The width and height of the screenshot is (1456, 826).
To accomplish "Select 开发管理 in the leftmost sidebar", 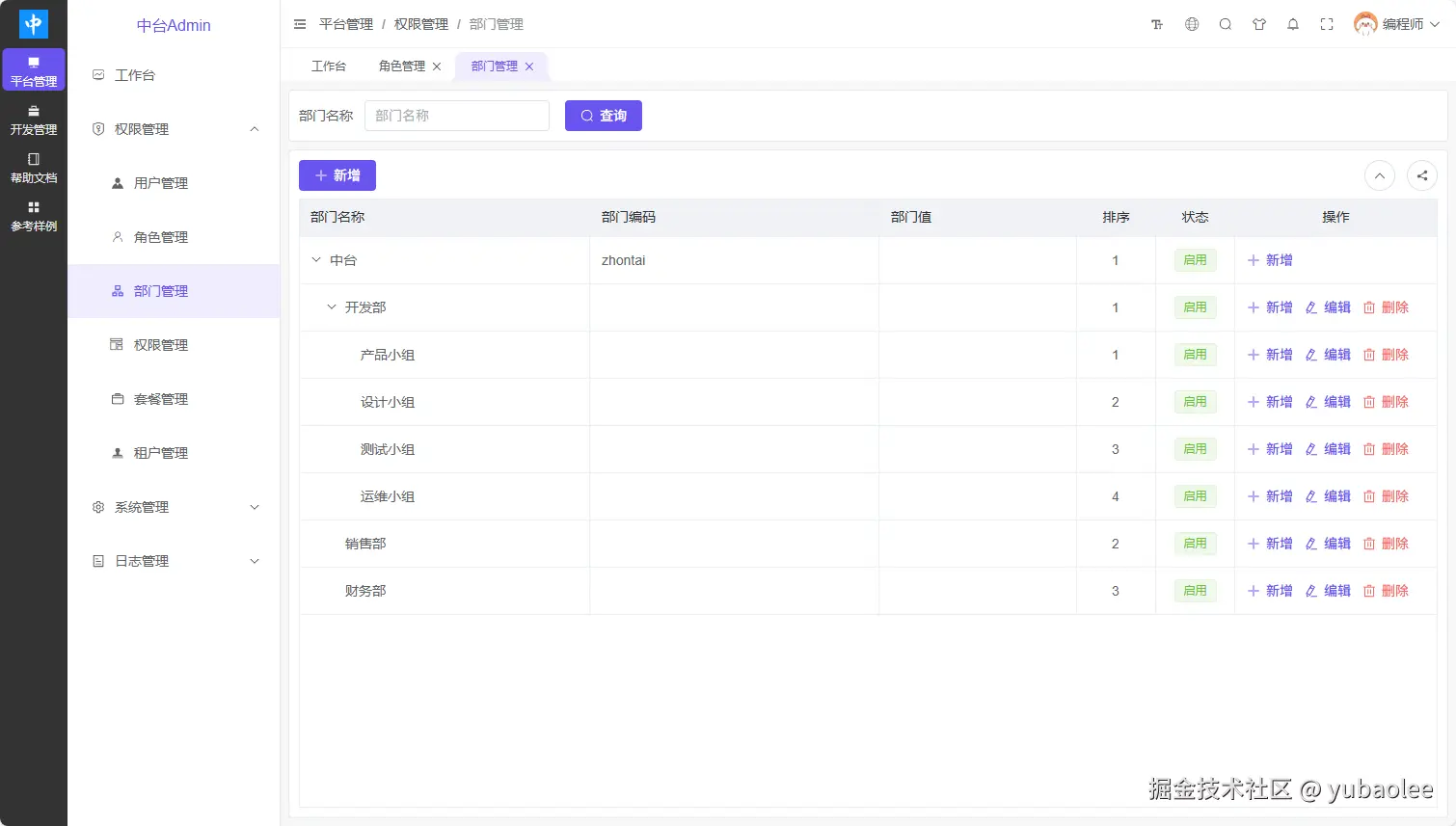I will pos(34,120).
